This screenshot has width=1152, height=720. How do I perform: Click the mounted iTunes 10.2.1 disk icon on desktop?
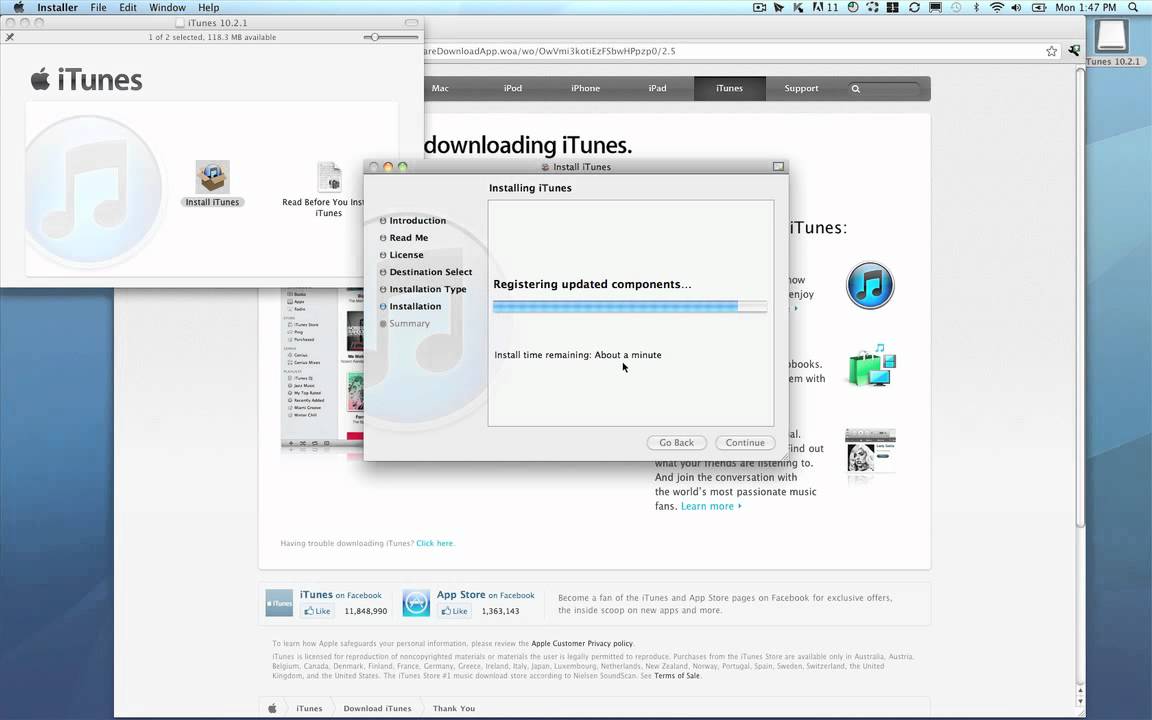coord(1112,35)
